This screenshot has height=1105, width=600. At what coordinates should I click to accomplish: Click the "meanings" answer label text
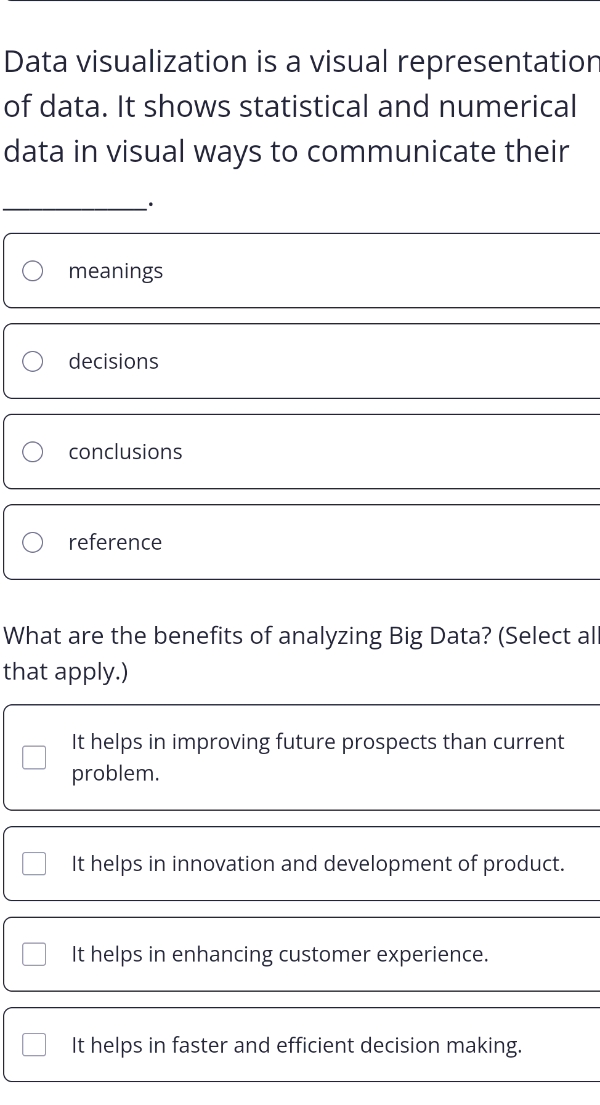(116, 271)
